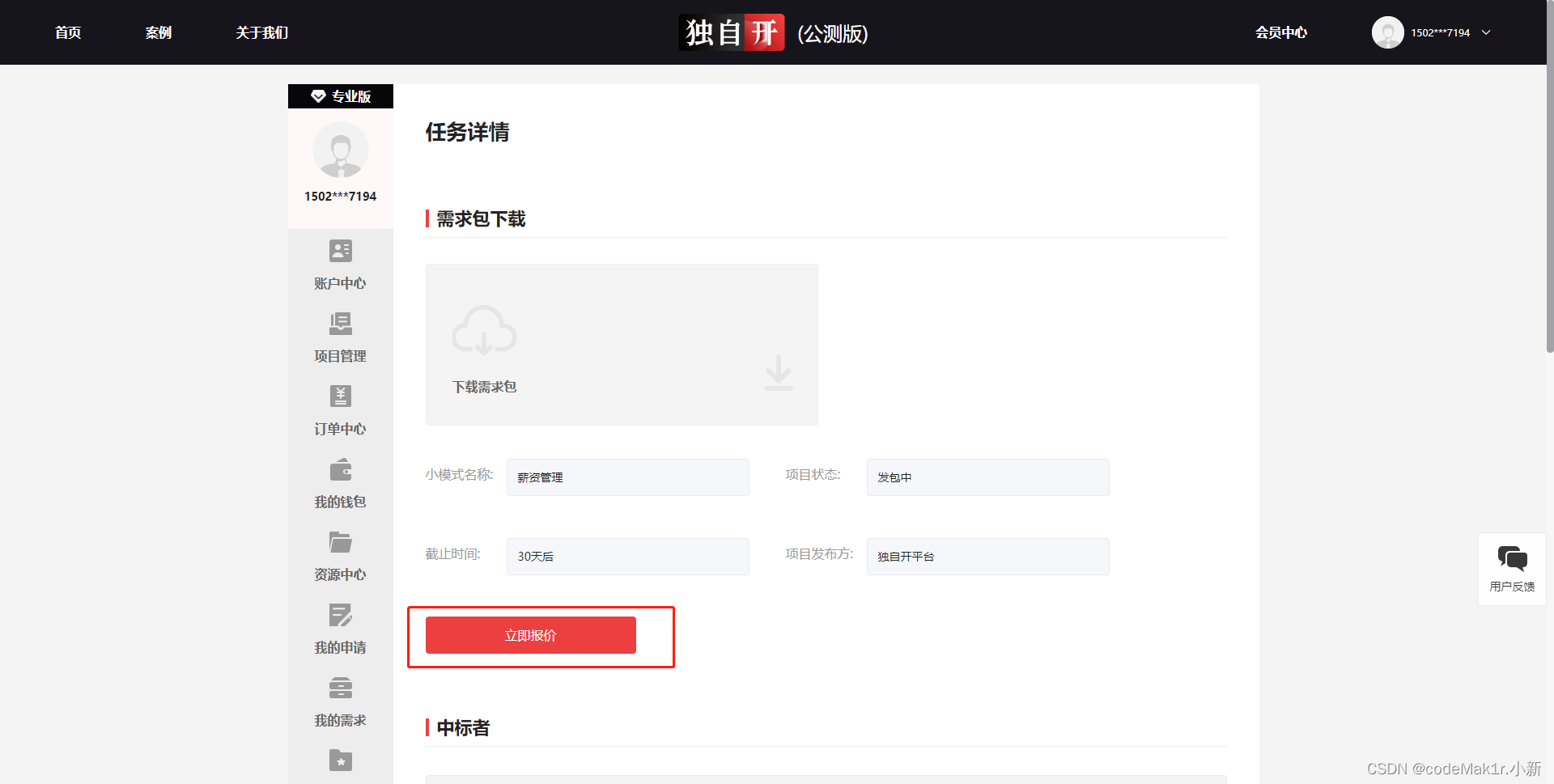Click the download arrow icon in 下载需求包 card
The height and width of the screenshot is (784, 1554).
click(x=779, y=373)
